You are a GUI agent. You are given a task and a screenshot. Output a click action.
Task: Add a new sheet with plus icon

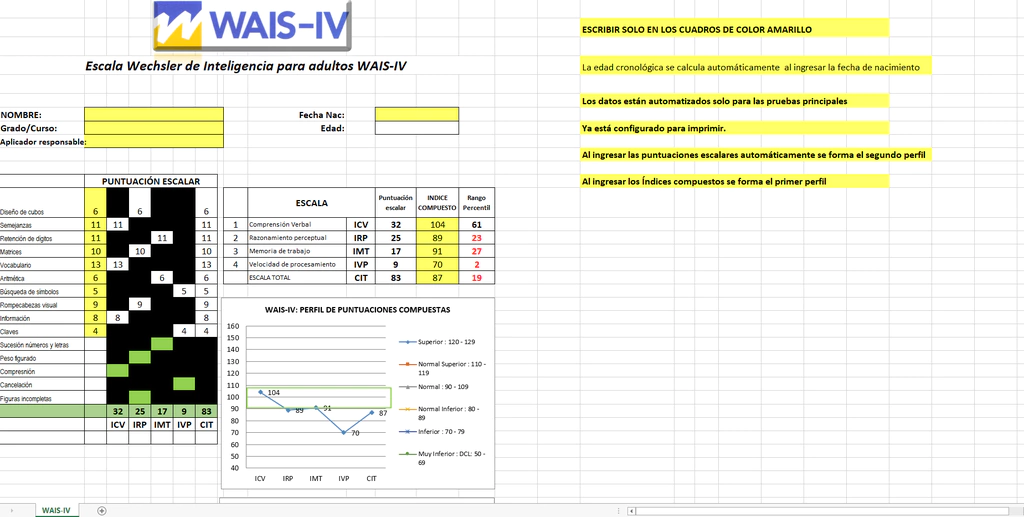point(102,510)
